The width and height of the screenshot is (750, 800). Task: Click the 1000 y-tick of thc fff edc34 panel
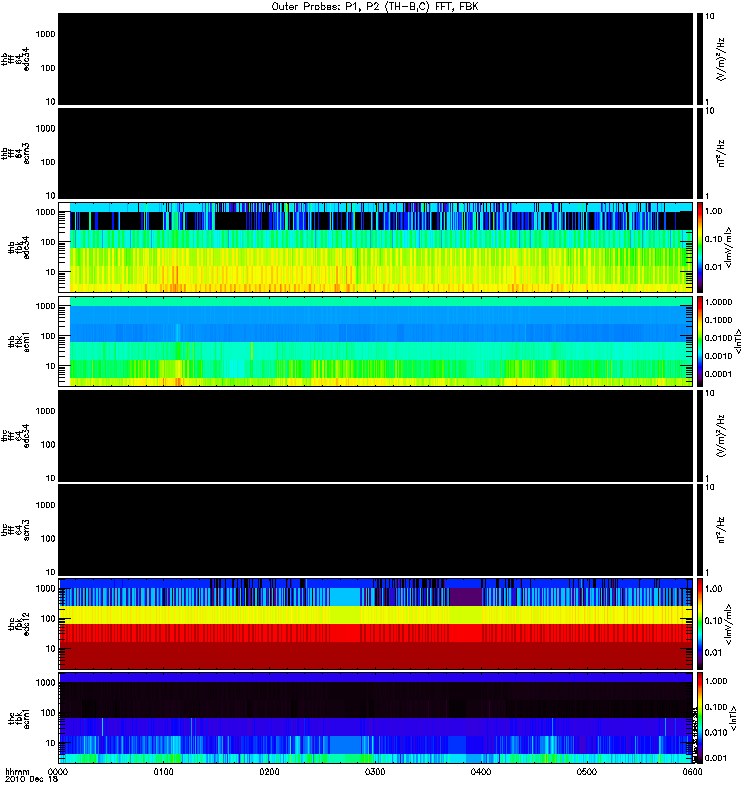(46, 411)
